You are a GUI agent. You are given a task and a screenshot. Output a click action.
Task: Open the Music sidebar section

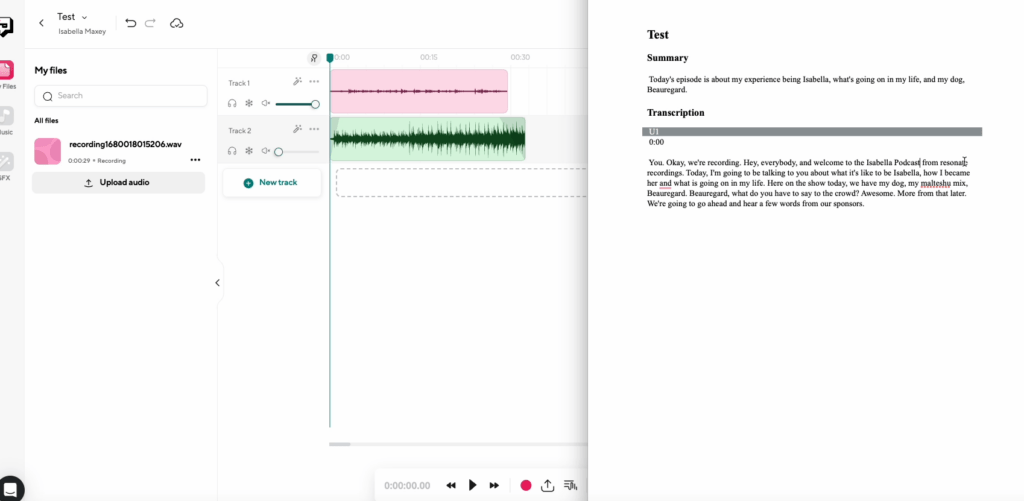6,121
